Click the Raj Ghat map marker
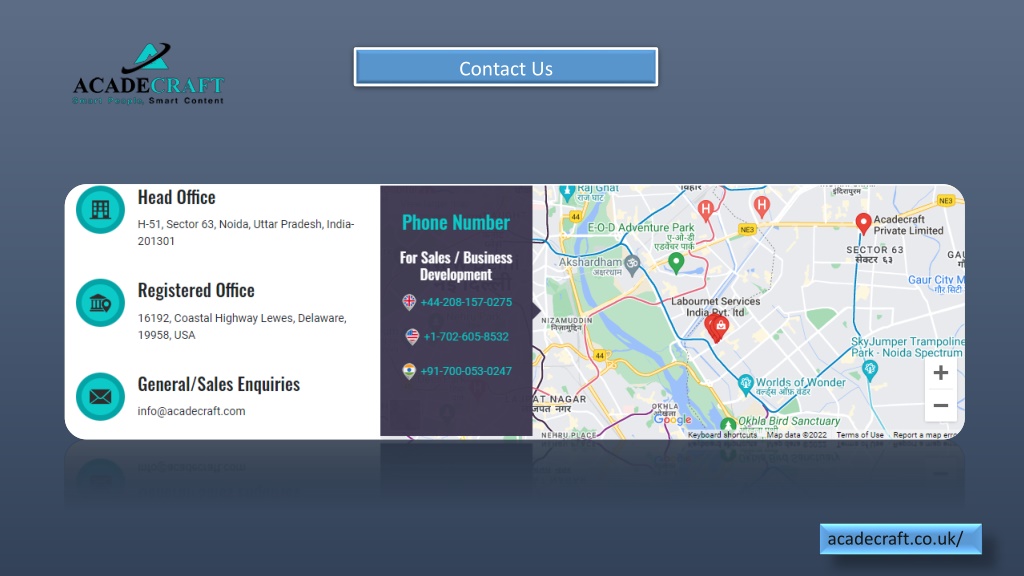Viewport: 1024px width, 576px height. point(567,193)
